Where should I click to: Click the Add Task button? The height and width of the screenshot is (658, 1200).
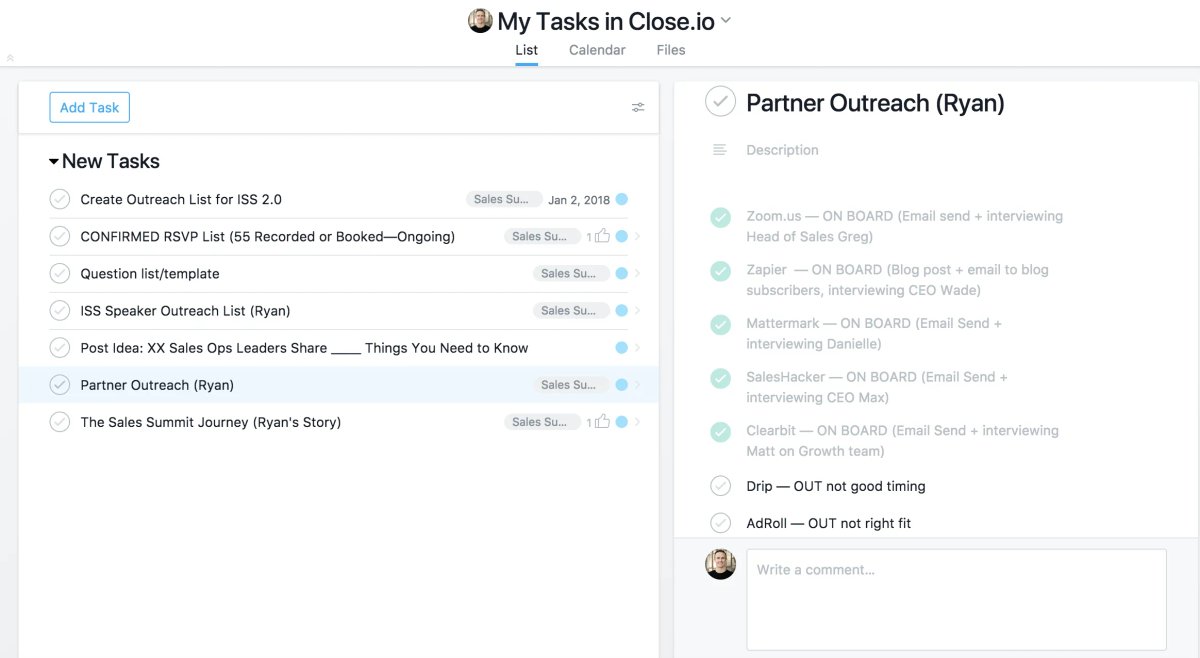pyautogui.click(x=90, y=107)
